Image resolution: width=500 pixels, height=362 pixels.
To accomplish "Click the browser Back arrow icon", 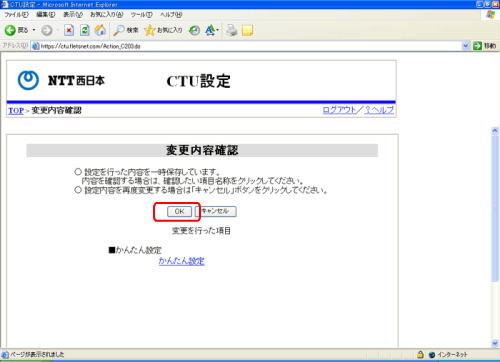I will click(x=10, y=30).
